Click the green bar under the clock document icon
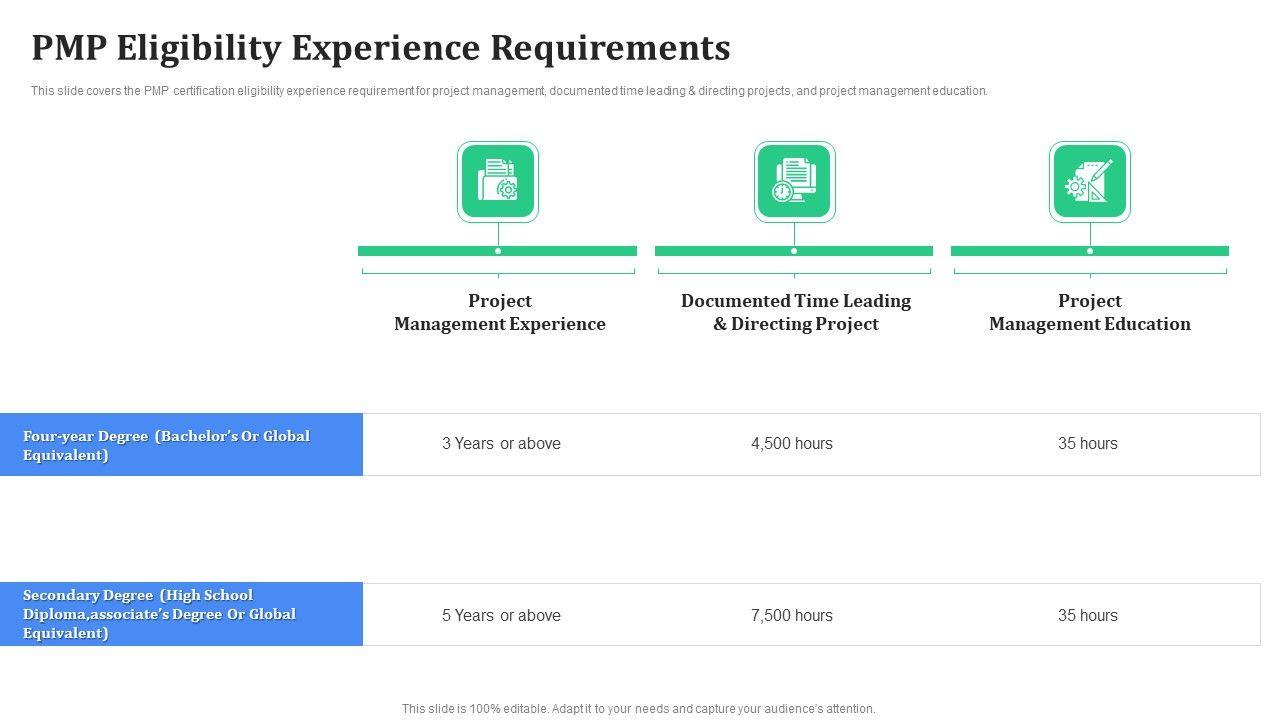This screenshot has height=720, width=1280. [860, 251]
